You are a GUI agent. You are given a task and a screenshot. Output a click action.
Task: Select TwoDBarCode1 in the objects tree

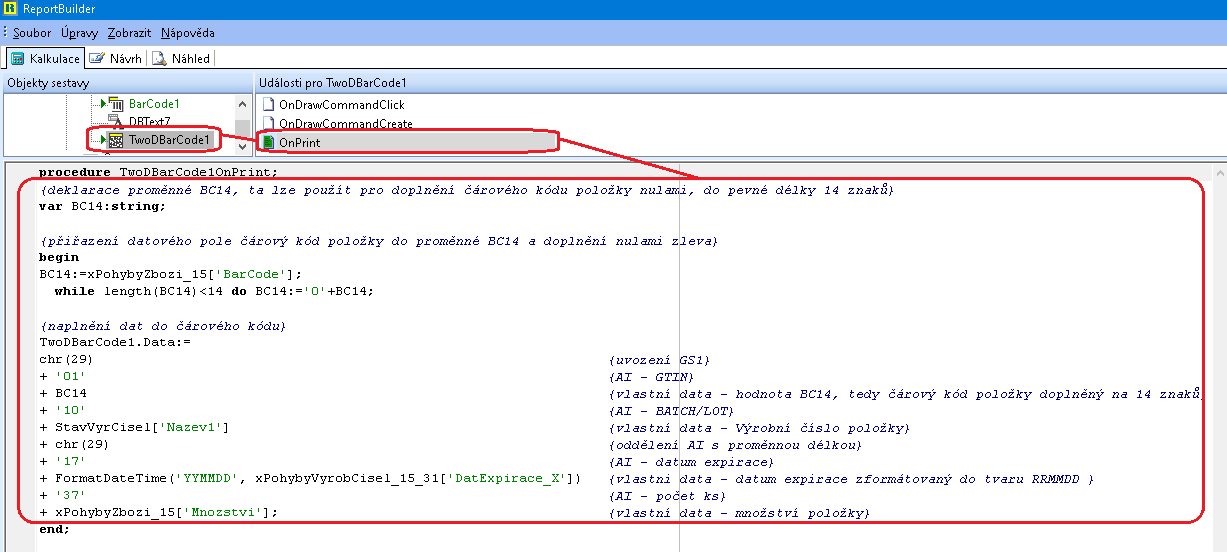169,141
